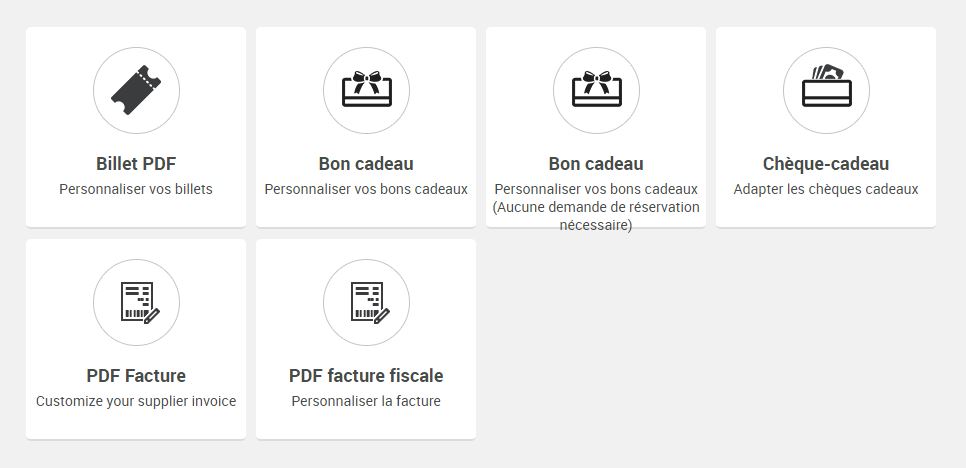The width and height of the screenshot is (966, 468).
Task: Click 'Adapter les chèques cadeaux' text
Action: pyautogui.click(x=826, y=189)
